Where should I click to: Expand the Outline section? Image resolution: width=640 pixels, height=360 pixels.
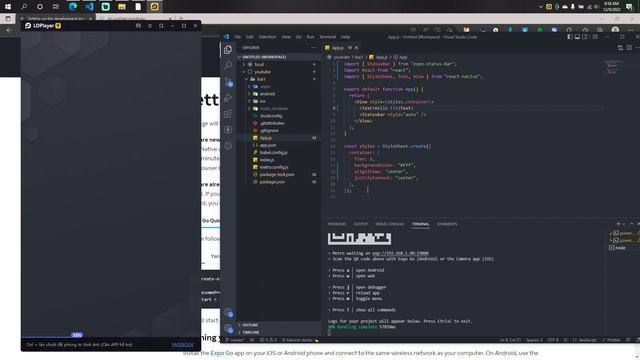pyautogui.click(x=279, y=325)
